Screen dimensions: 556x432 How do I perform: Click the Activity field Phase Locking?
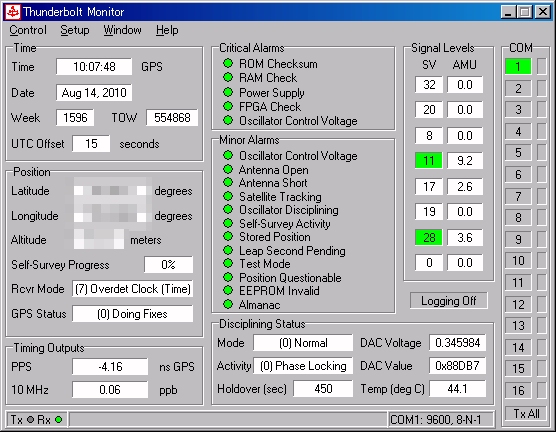point(303,366)
